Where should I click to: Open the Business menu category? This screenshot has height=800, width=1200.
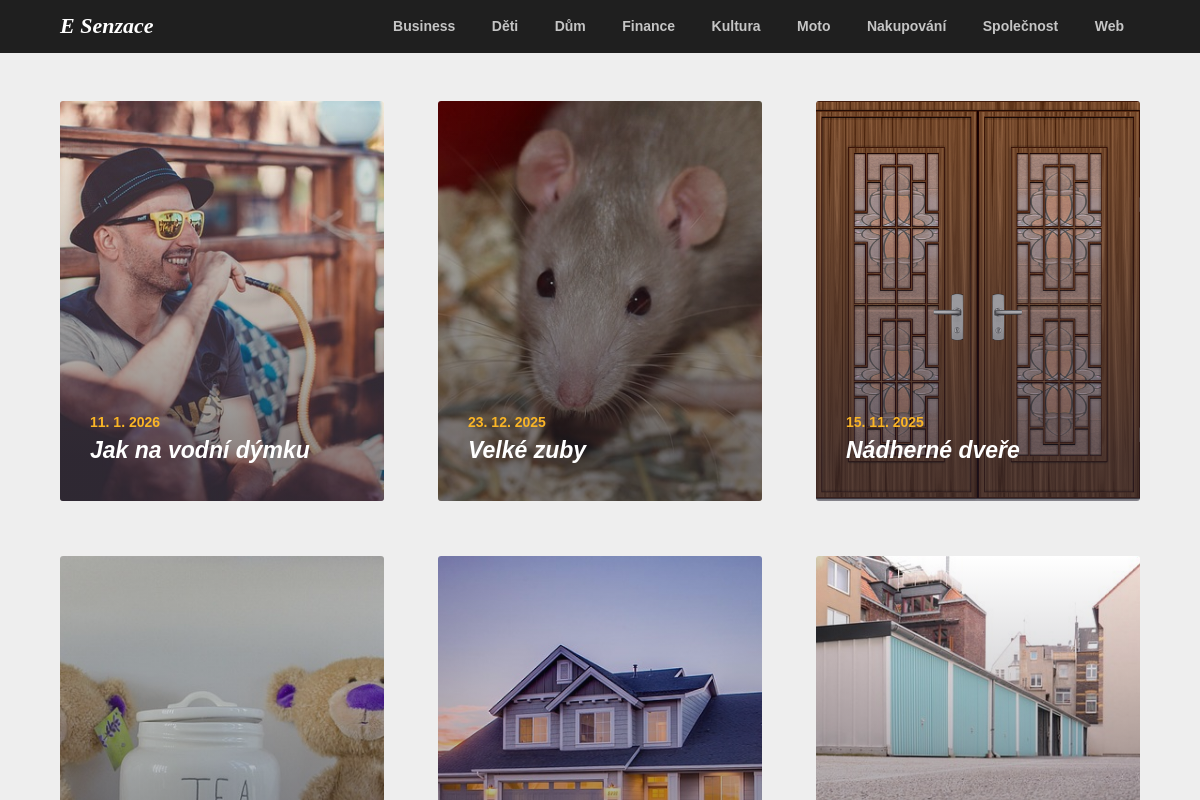(424, 26)
